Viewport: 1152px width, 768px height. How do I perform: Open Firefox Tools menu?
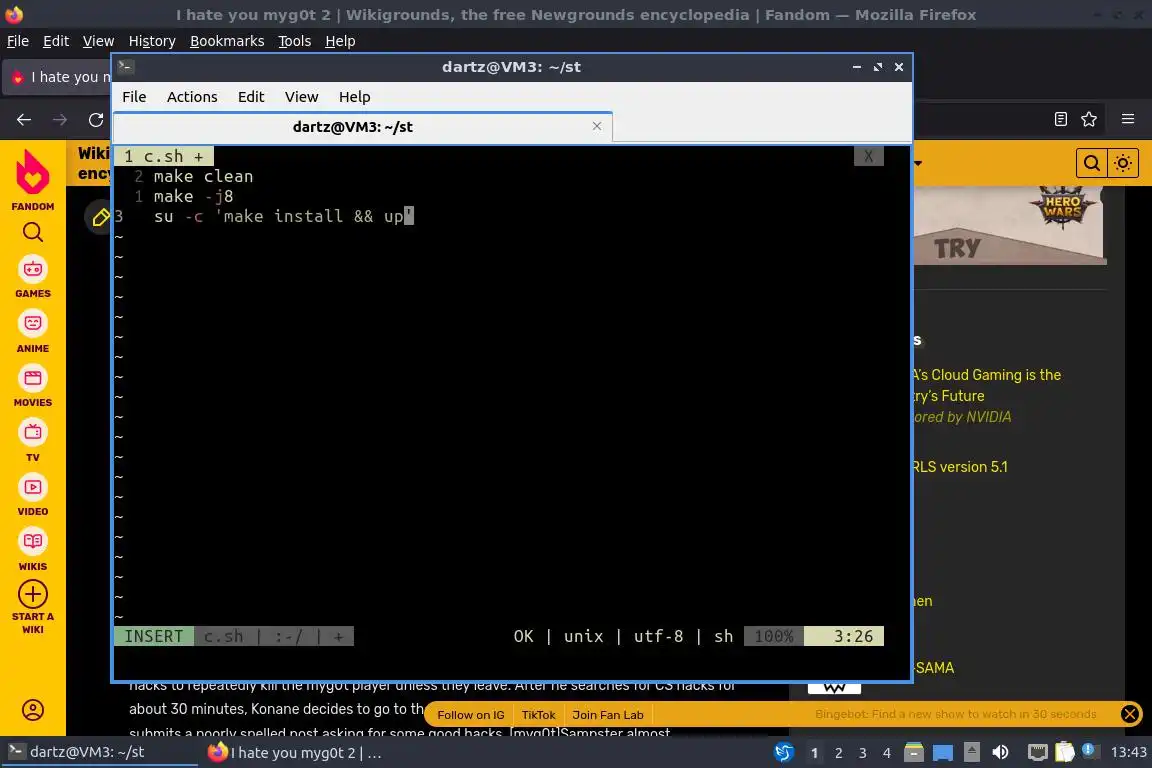(295, 41)
